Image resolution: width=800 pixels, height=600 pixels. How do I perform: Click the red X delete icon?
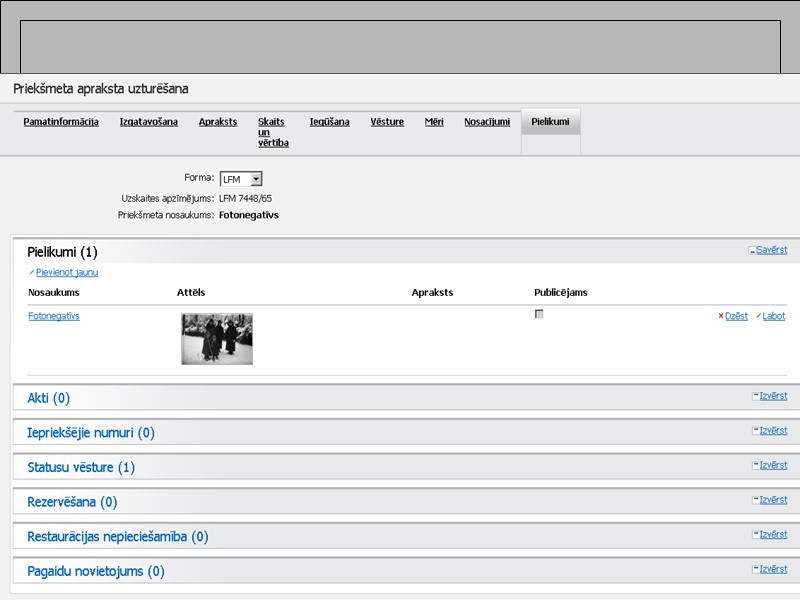pos(721,316)
